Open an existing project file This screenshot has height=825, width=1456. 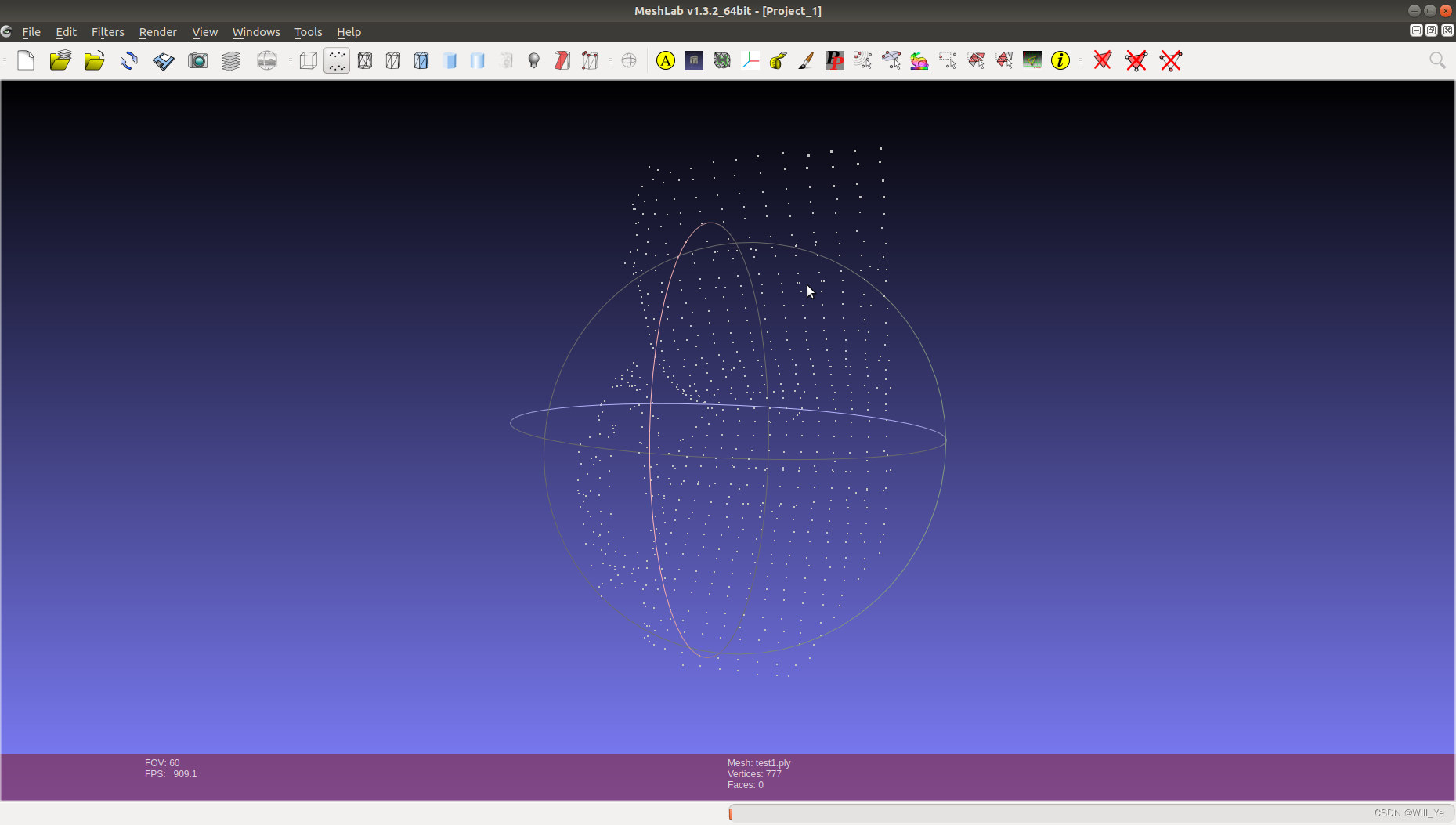pos(60,60)
